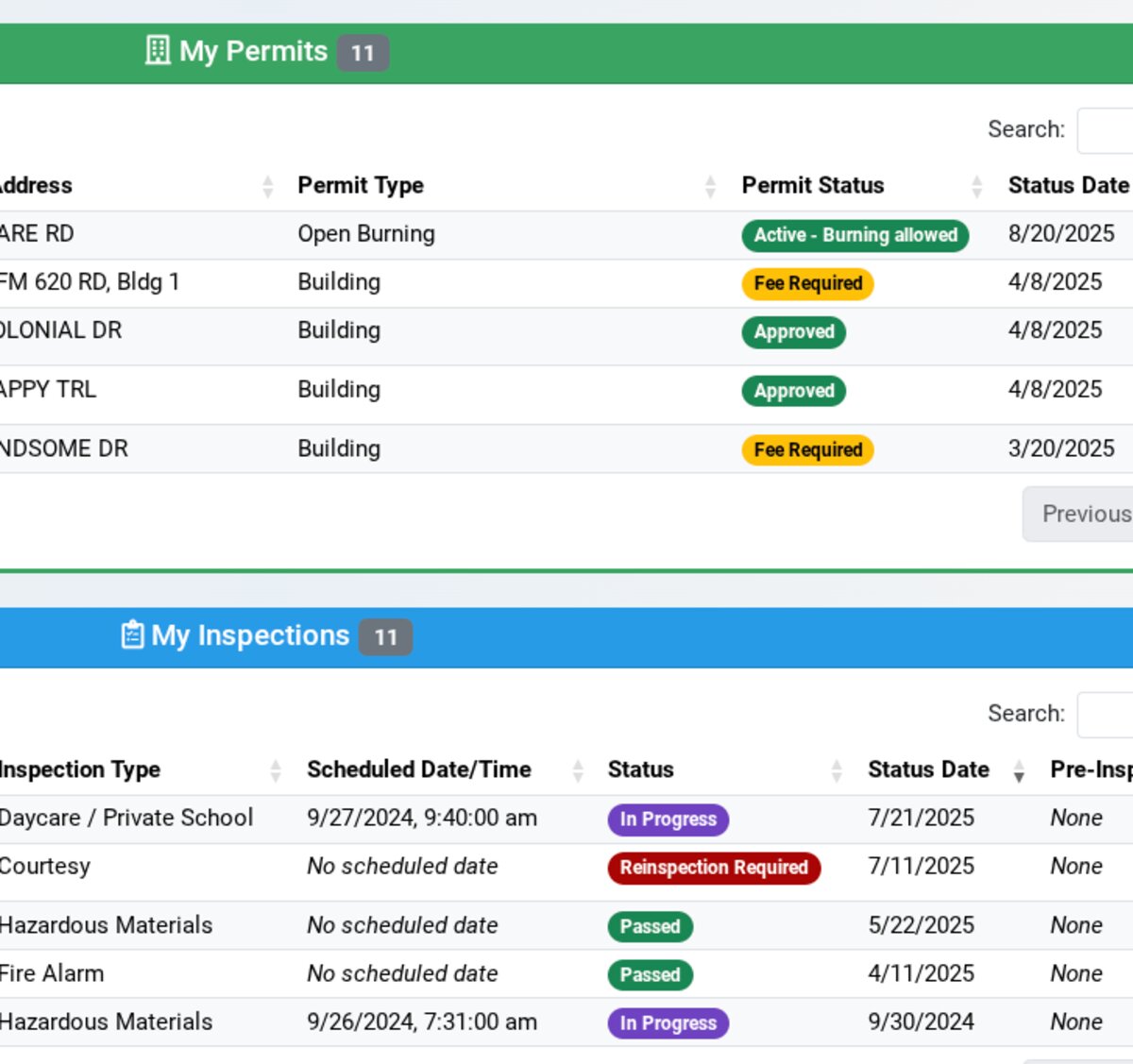Select the Daycare / Private School inspection
This screenshot has width=1133, height=1064.
tap(127, 818)
